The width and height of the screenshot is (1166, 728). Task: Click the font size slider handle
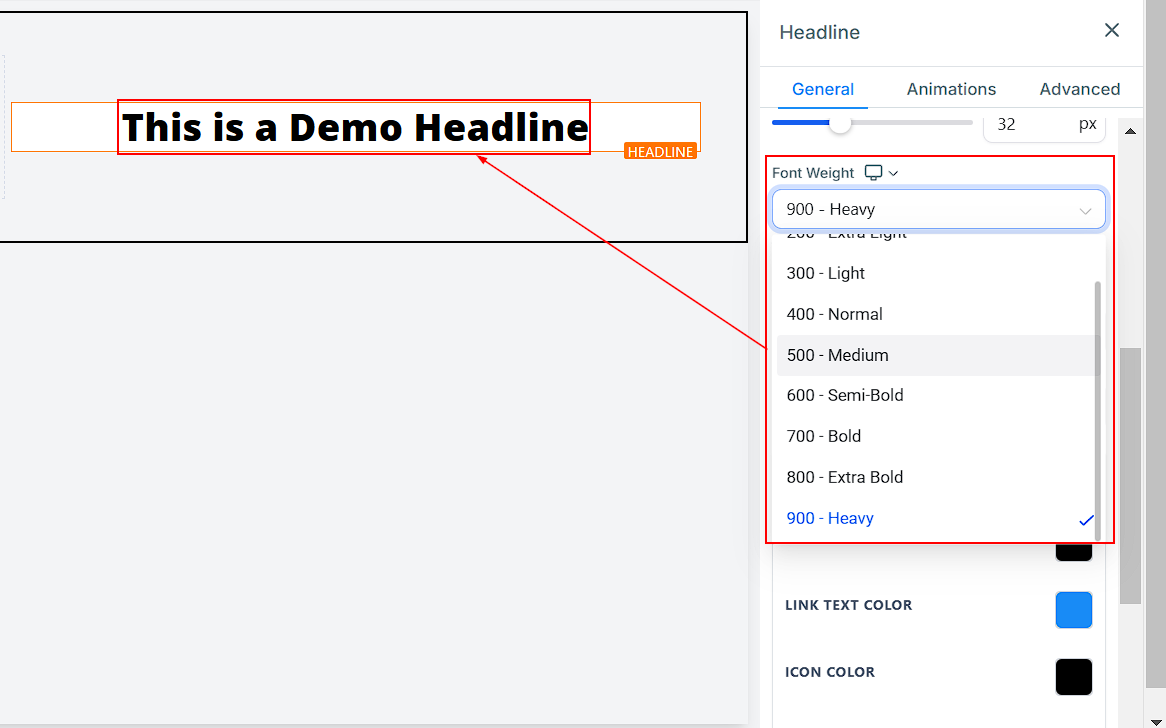point(840,123)
